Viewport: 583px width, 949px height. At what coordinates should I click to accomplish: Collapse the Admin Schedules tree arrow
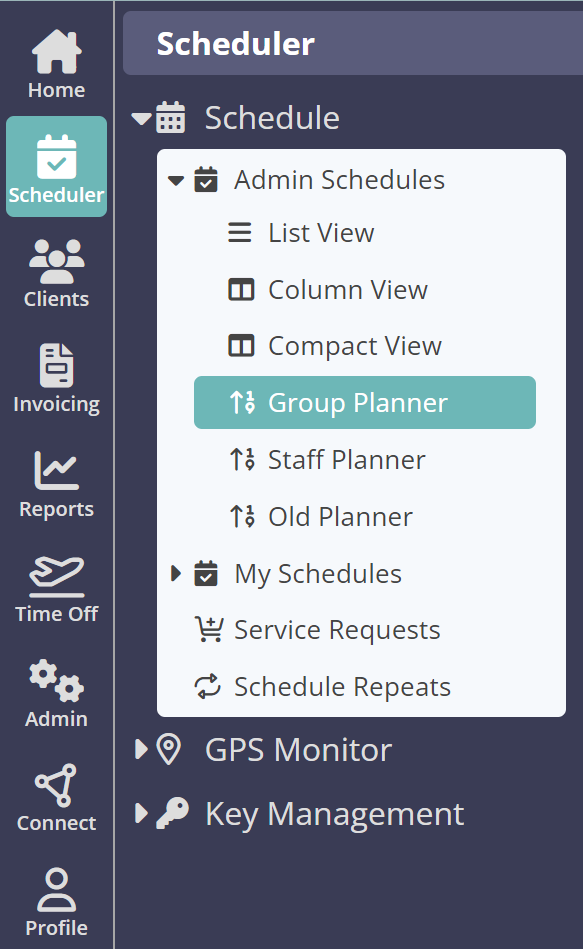pos(176,180)
